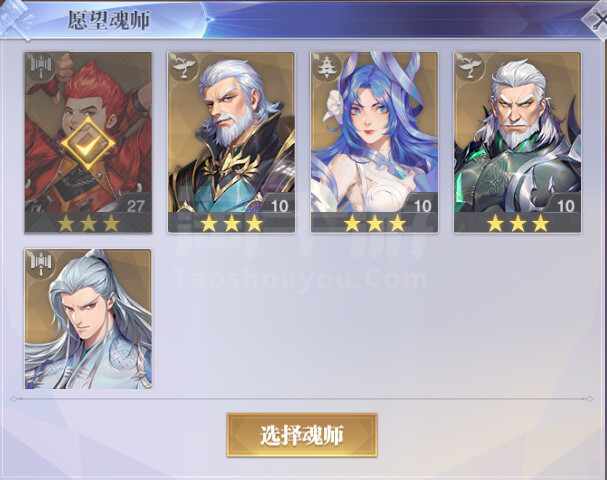Viewport: 607px width, 480px height.
Task: Click level 10 badge on blue-haired woman card
Action: point(422,205)
